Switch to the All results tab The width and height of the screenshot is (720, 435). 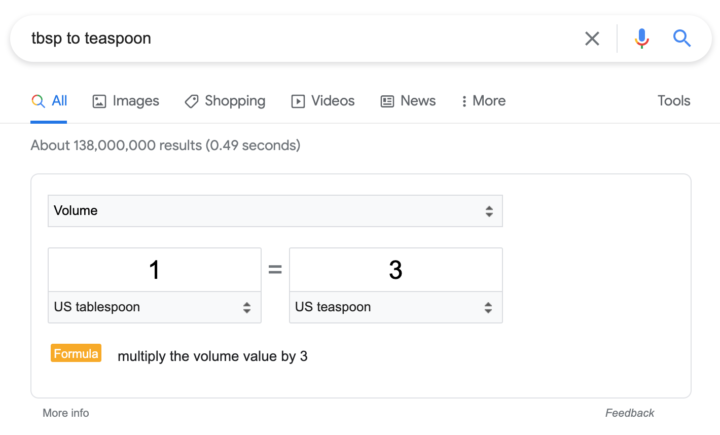click(49, 101)
